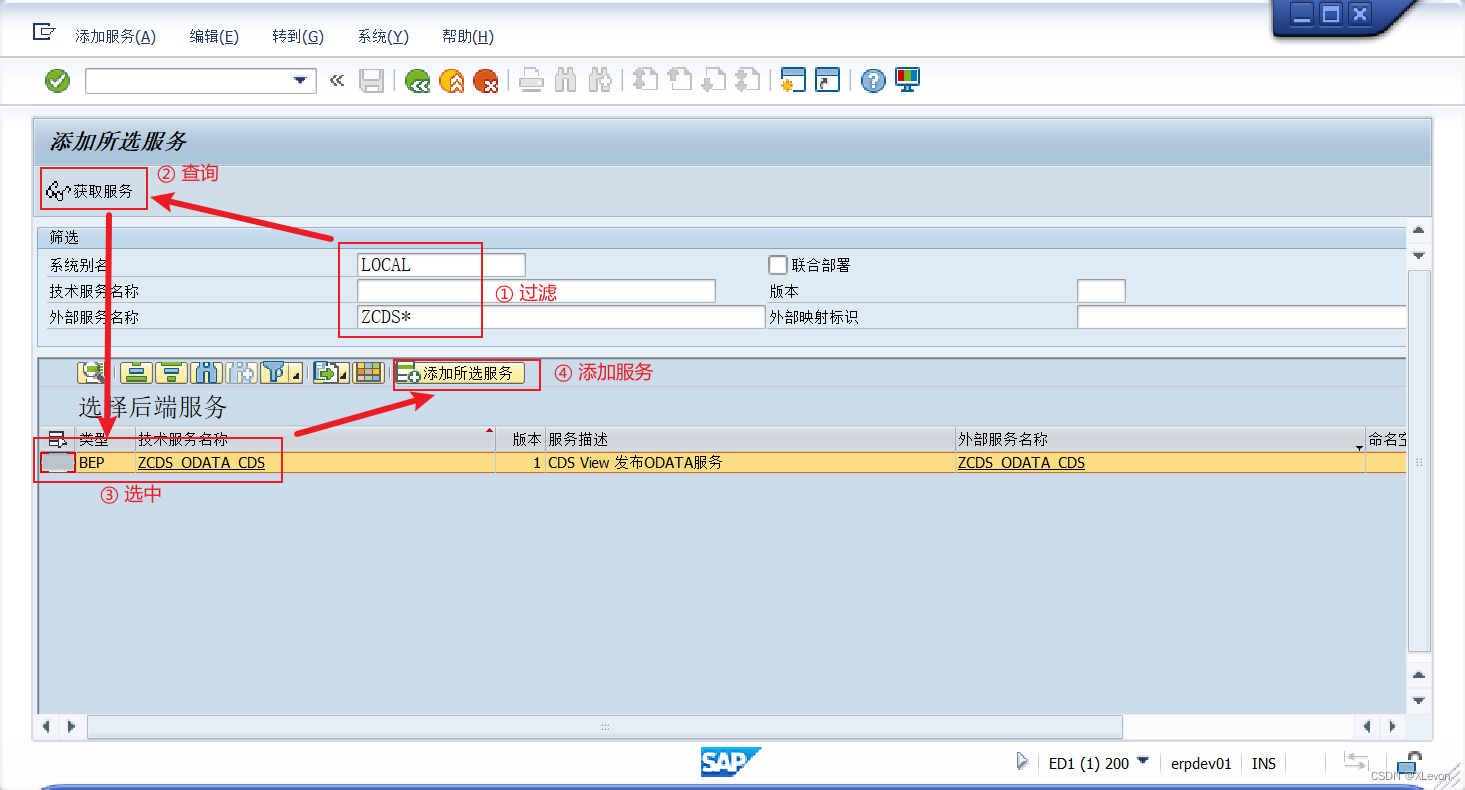Screen dimensions: 1465x790
Task: Click the 技术服务名称 column header
Action: pos(316,440)
